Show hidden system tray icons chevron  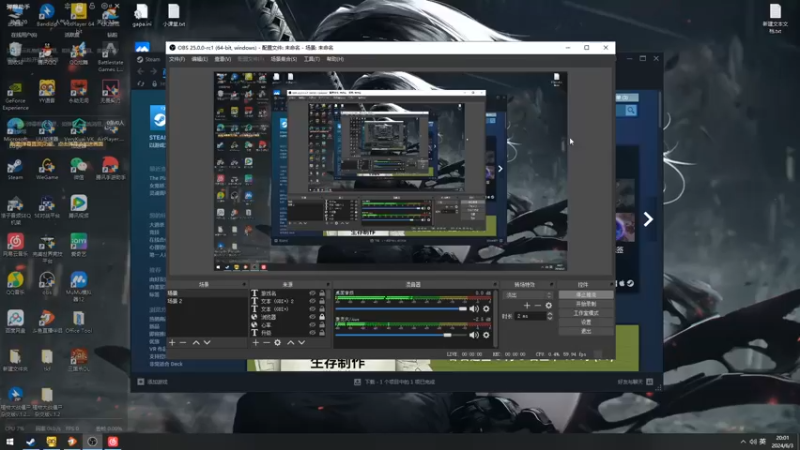[743, 442]
